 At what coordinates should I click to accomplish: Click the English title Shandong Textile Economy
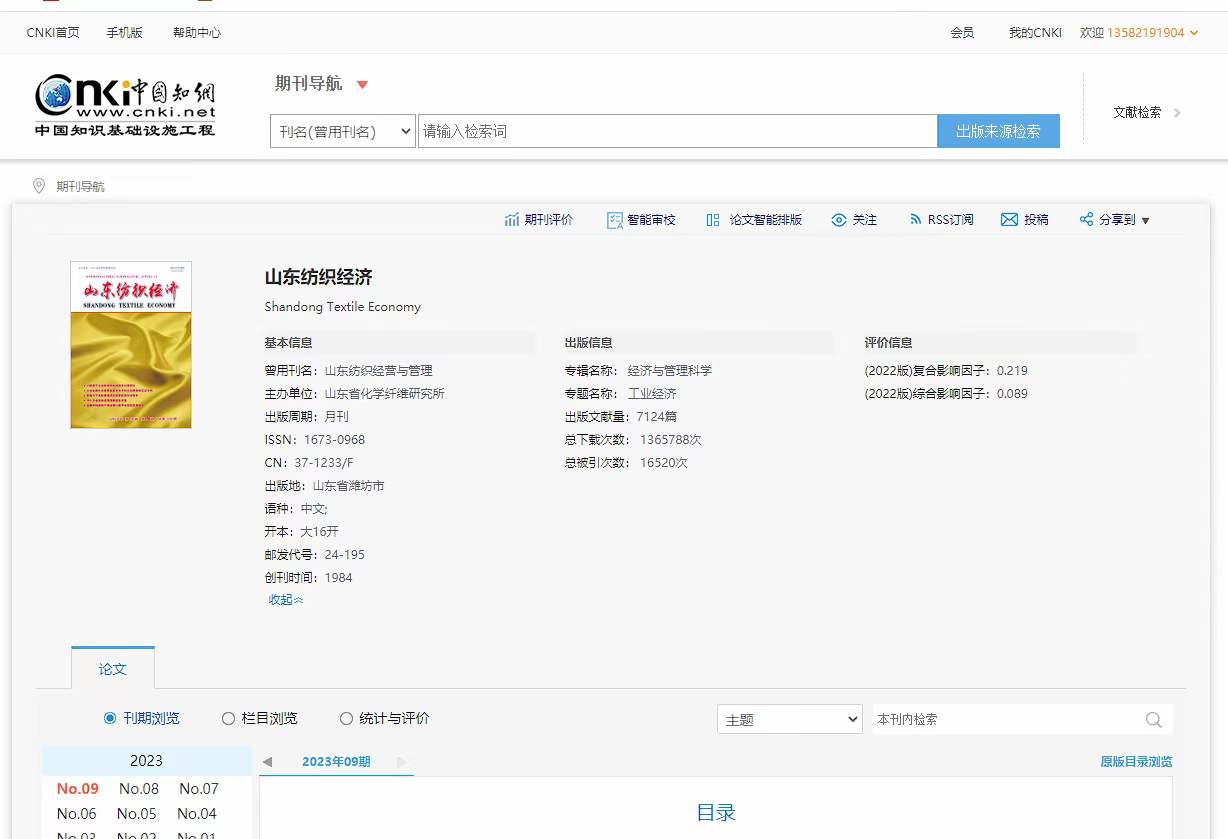point(342,307)
